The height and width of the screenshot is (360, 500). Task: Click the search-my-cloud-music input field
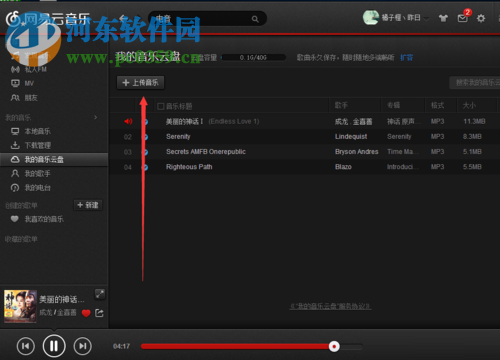point(475,82)
